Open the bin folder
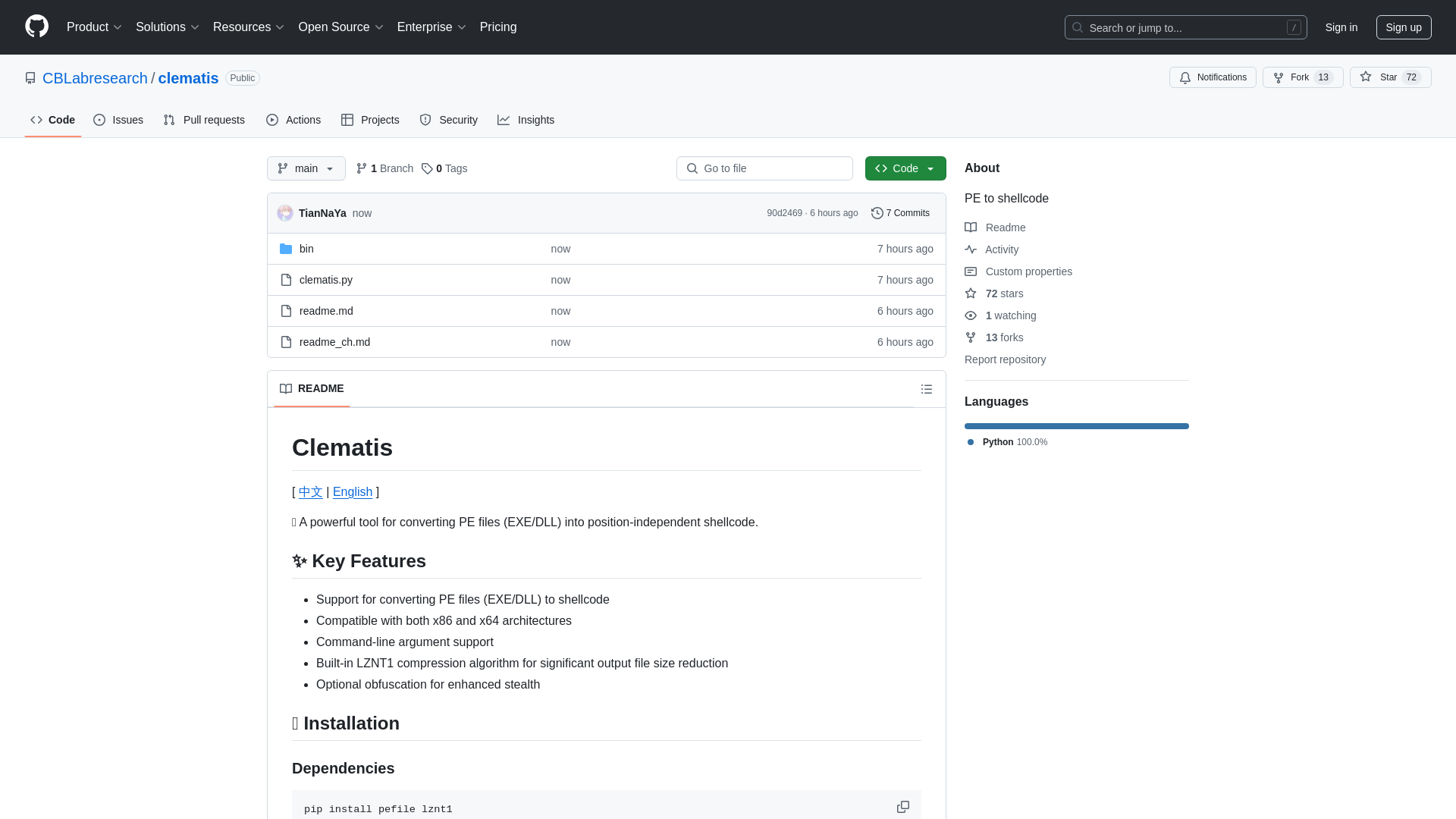 pyautogui.click(x=306, y=249)
